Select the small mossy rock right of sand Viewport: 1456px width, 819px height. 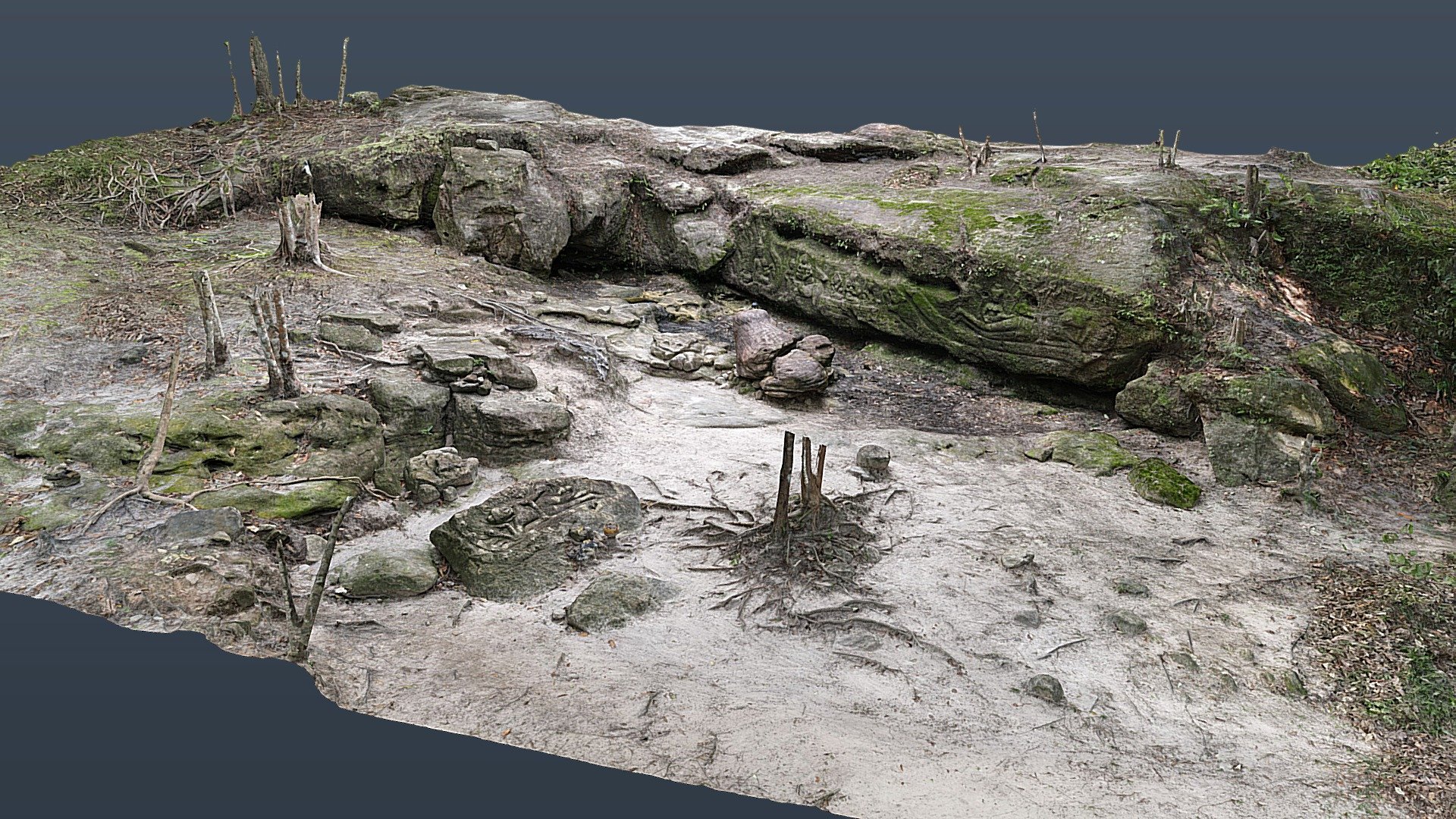point(1164,483)
